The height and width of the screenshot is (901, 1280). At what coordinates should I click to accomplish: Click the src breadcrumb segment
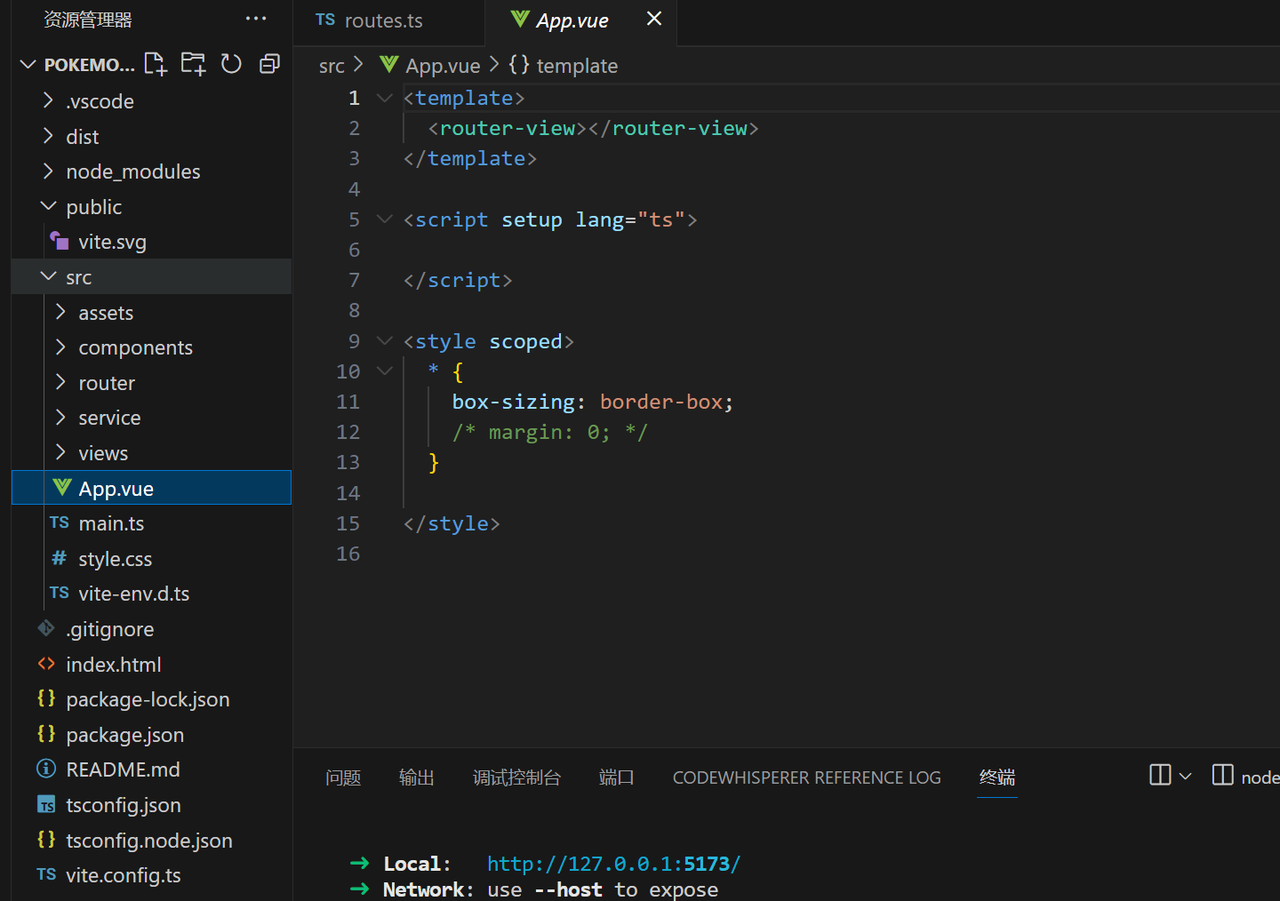tap(331, 66)
